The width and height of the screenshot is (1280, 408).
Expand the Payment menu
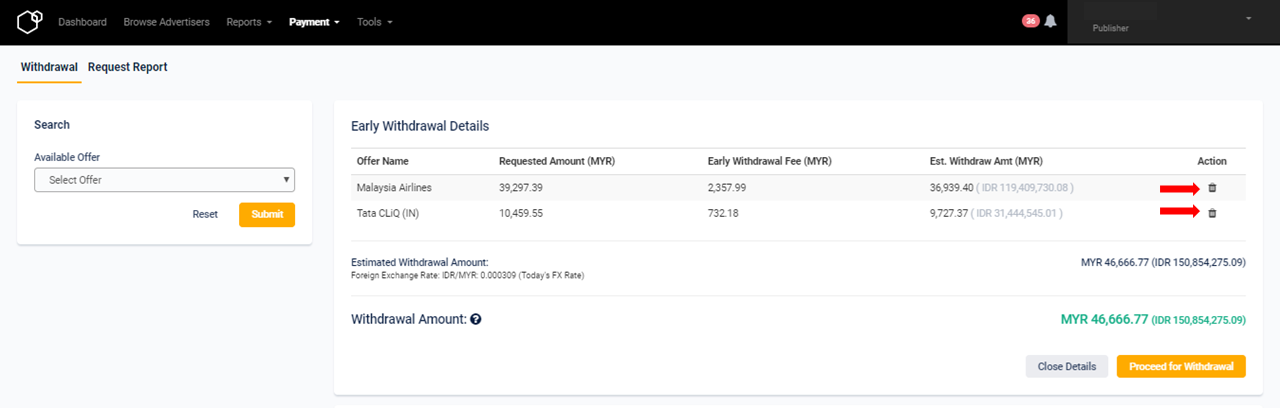coord(314,22)
